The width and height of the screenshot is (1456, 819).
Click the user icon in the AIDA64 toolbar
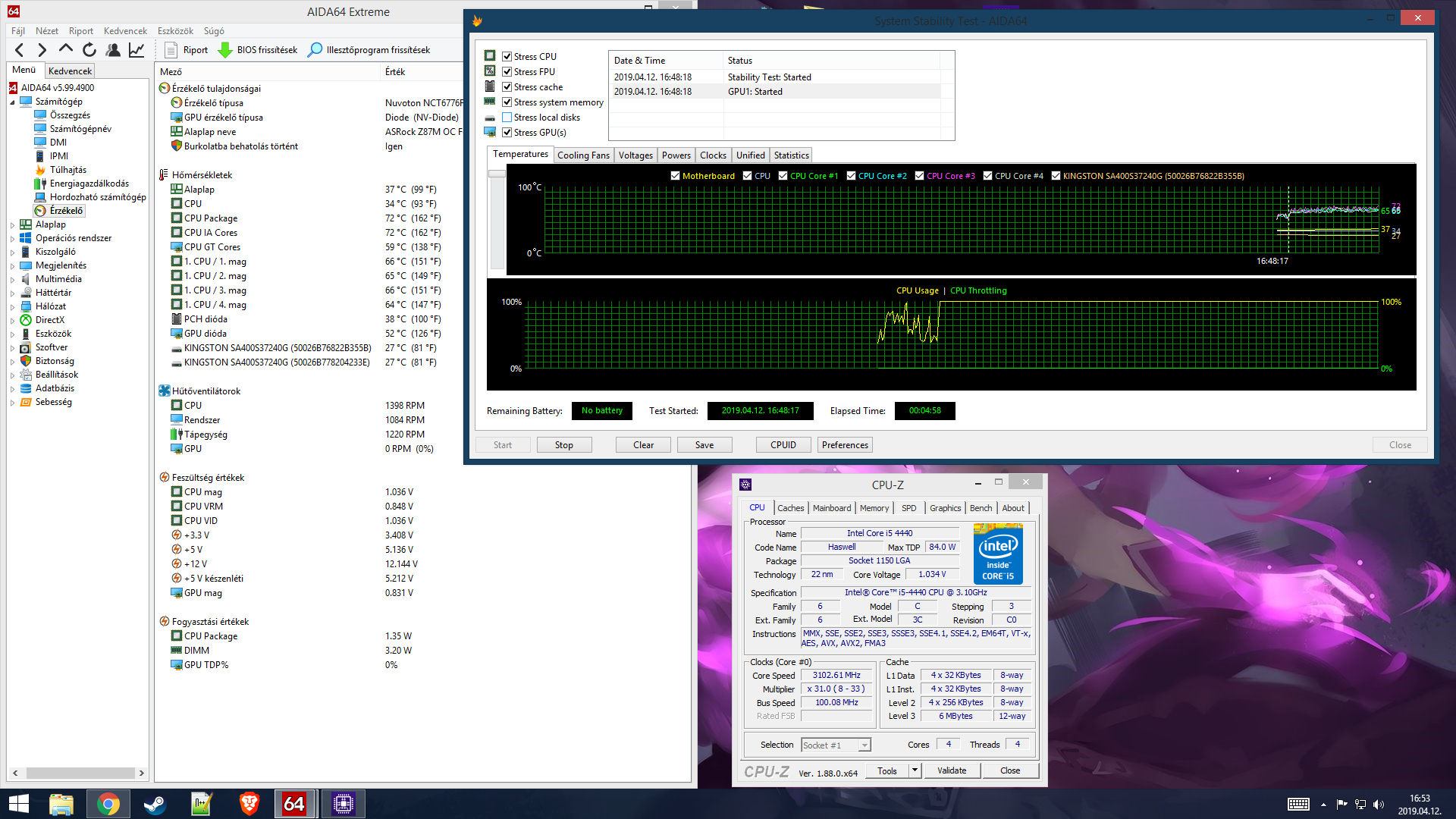113,50
